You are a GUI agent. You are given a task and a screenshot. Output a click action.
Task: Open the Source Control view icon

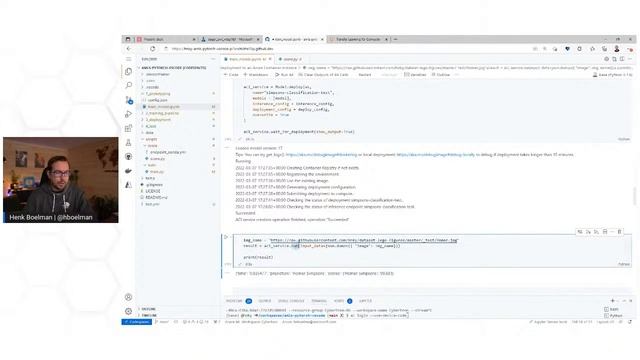pos(129,100)
